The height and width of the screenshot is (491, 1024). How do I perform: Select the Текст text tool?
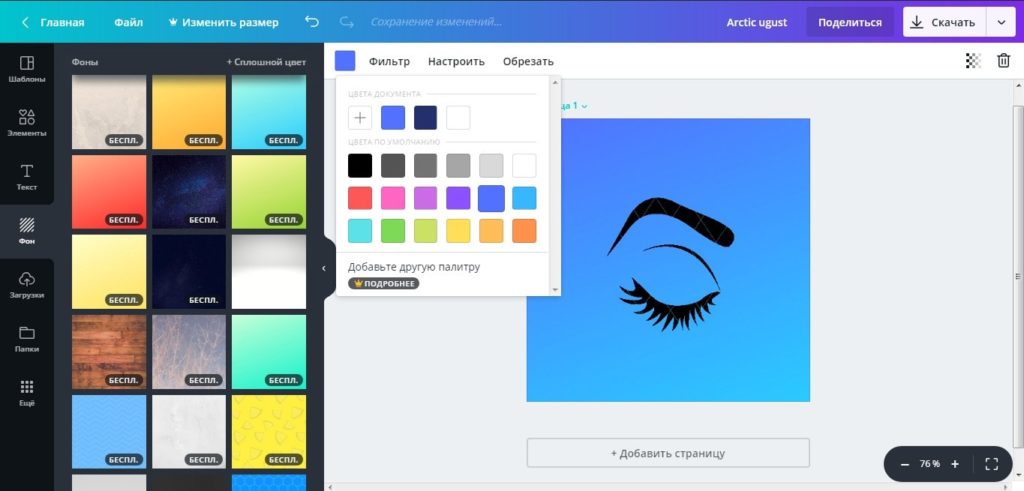tap(27, 177)
